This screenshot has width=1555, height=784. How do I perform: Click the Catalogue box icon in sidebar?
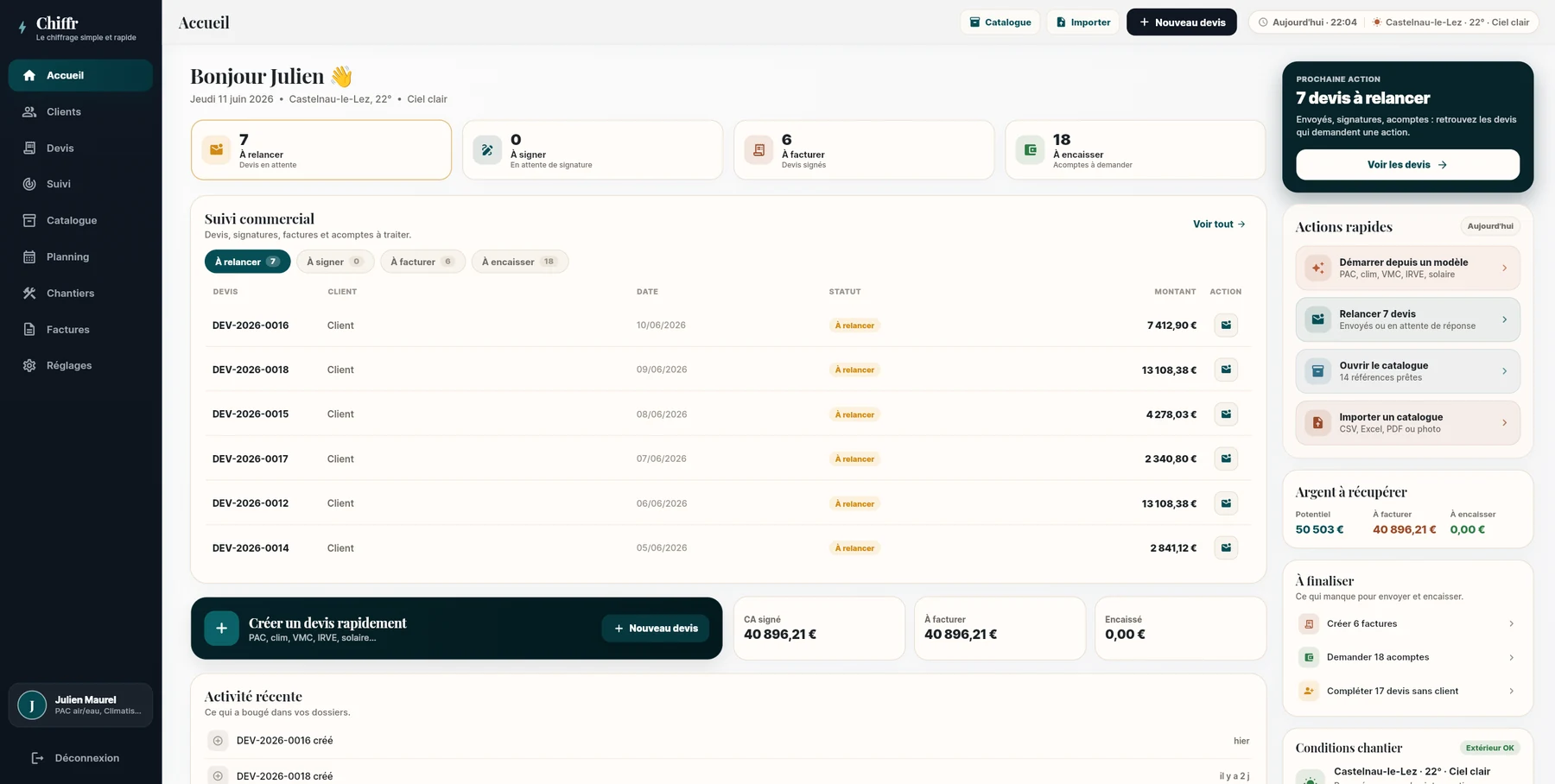click(29, 220)
